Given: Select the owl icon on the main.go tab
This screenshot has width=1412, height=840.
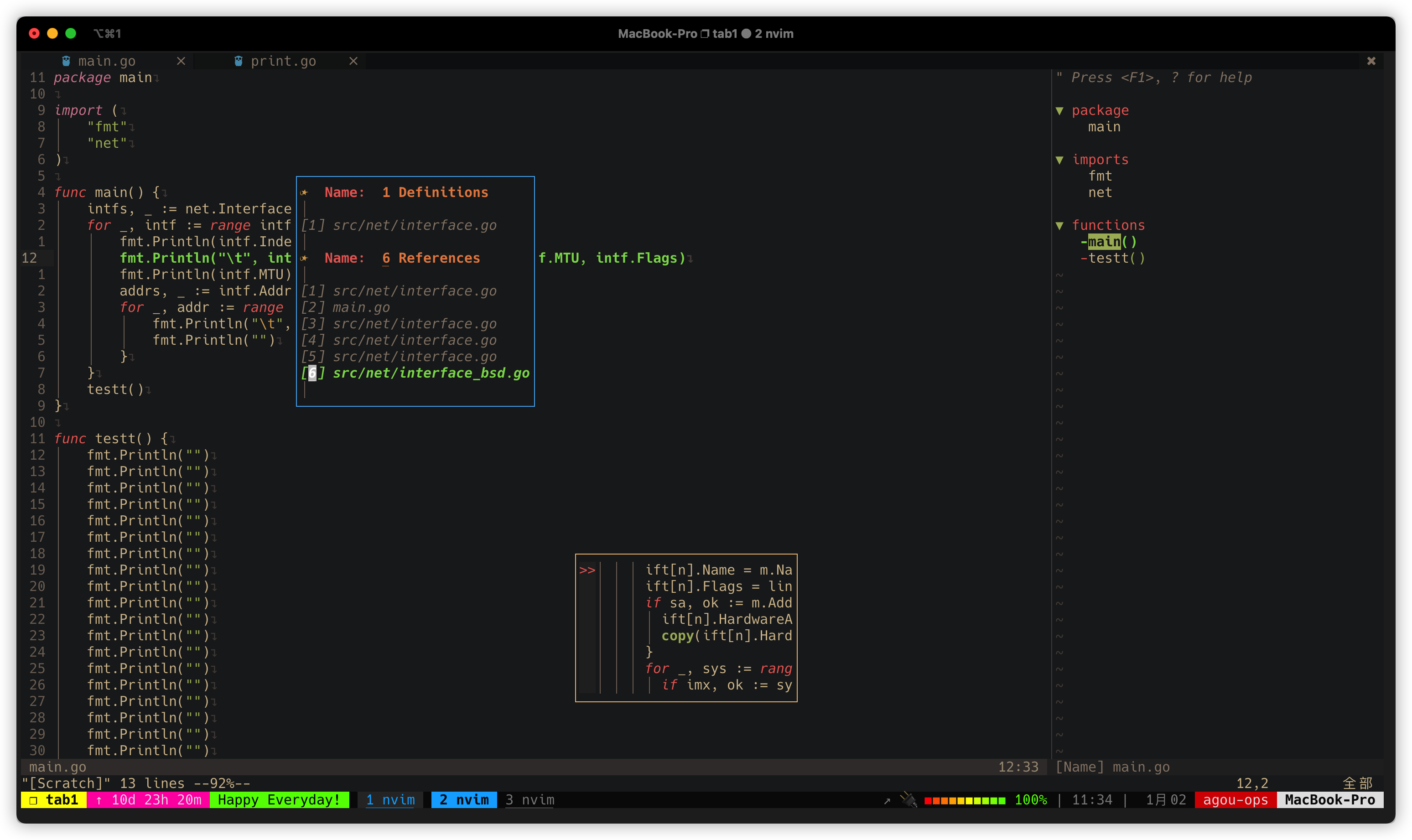Looking at the screenshot, I should [x=66, y=61].
